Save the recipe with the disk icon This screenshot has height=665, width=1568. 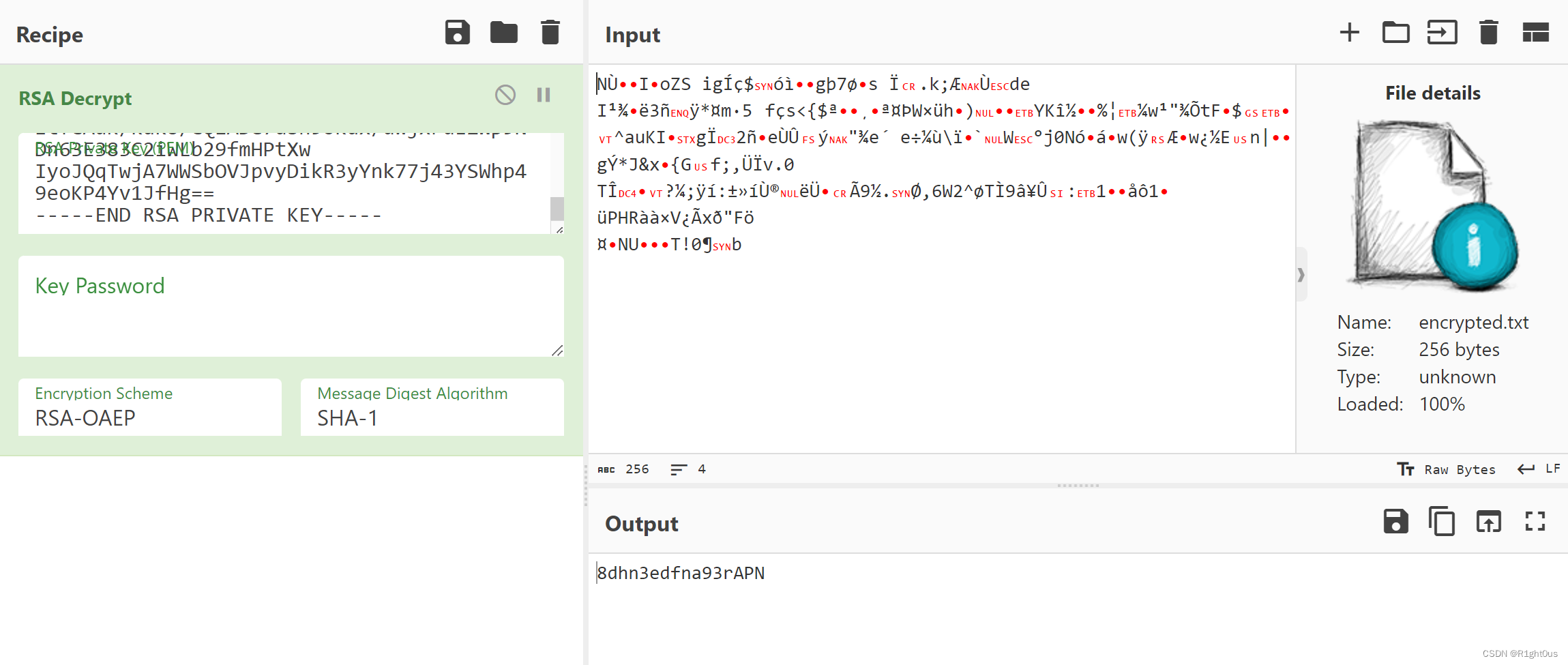point(457,33)
